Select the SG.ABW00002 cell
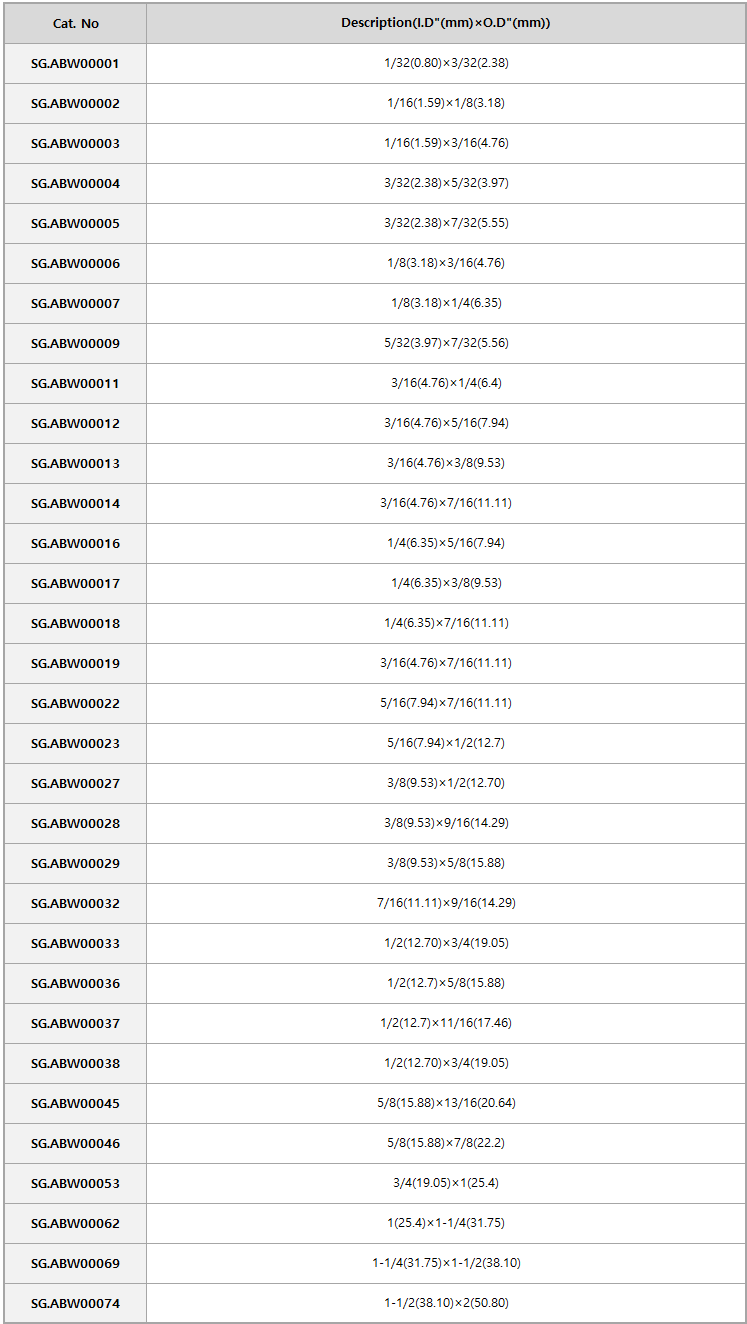The height and width of the screenshot is (1324, 747). click(x=75, y=103)
